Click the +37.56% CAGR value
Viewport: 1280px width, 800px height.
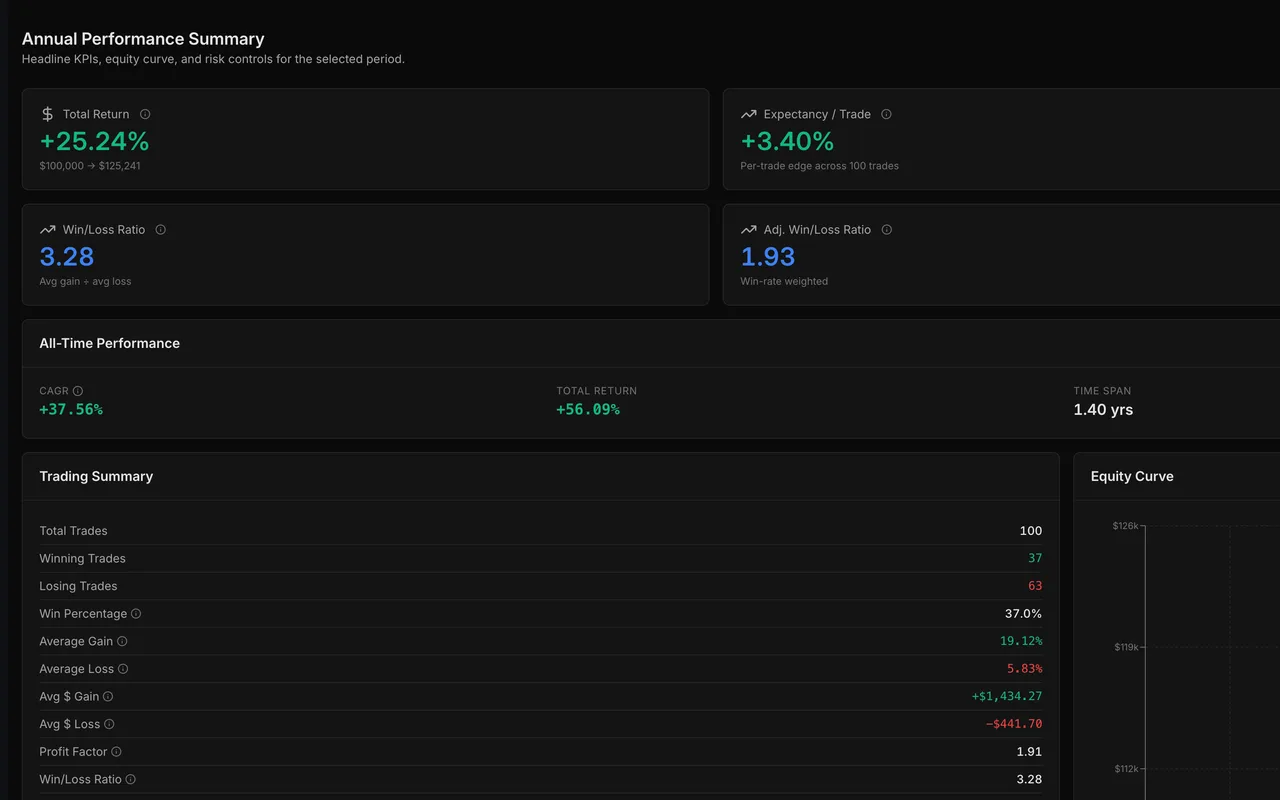click(x=71, y=410)
